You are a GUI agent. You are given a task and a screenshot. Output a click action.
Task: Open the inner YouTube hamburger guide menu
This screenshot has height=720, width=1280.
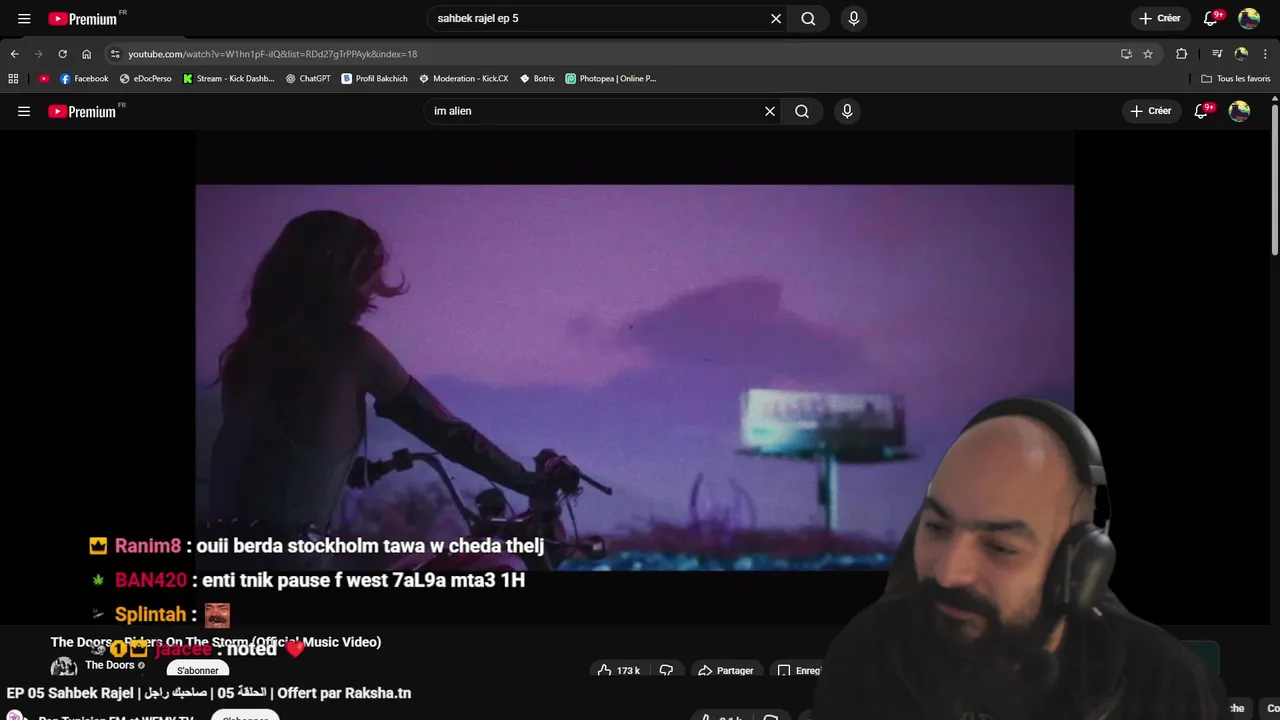point(24,111)
